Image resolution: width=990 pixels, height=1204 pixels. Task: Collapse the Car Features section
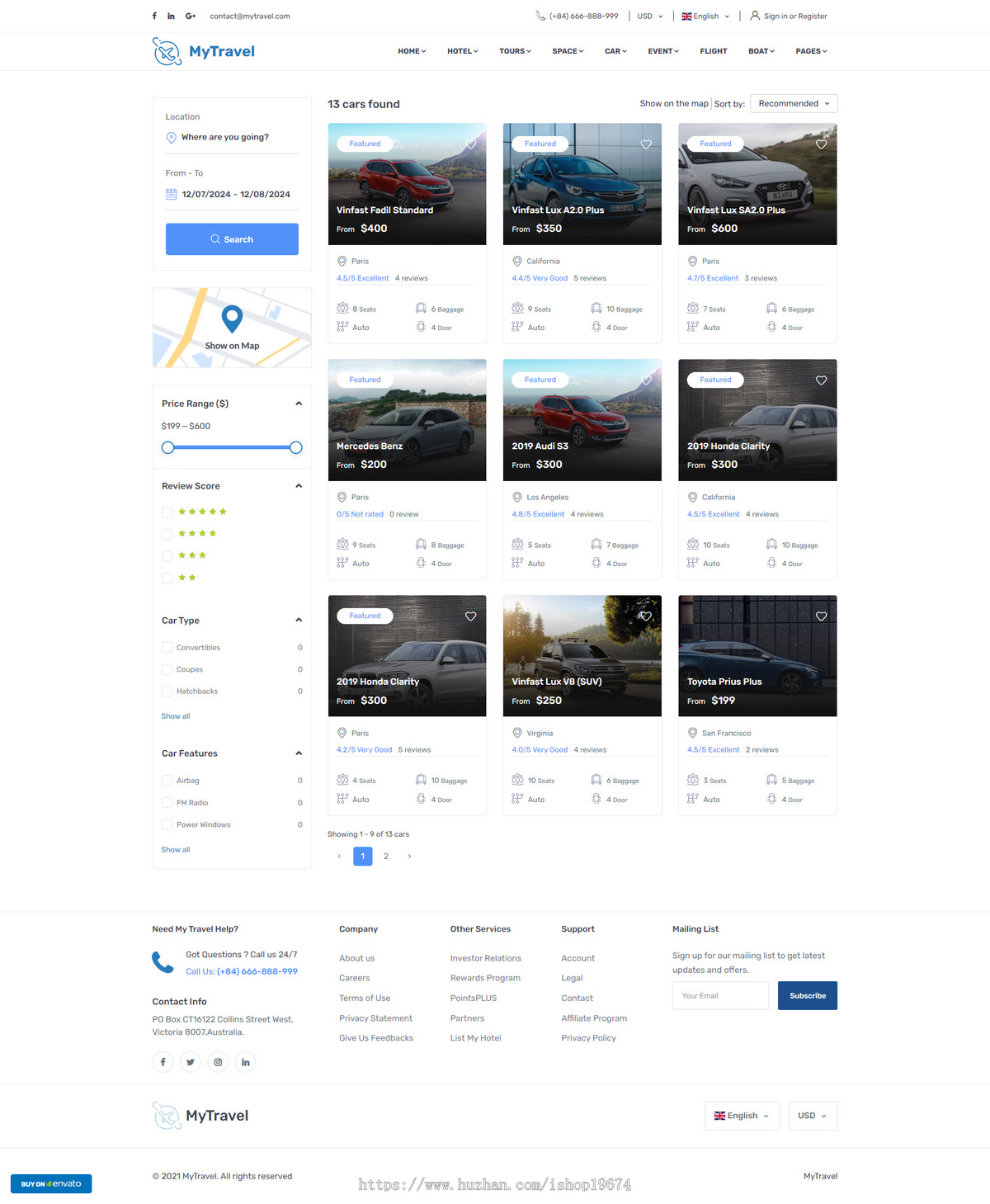tap(299, 753)
